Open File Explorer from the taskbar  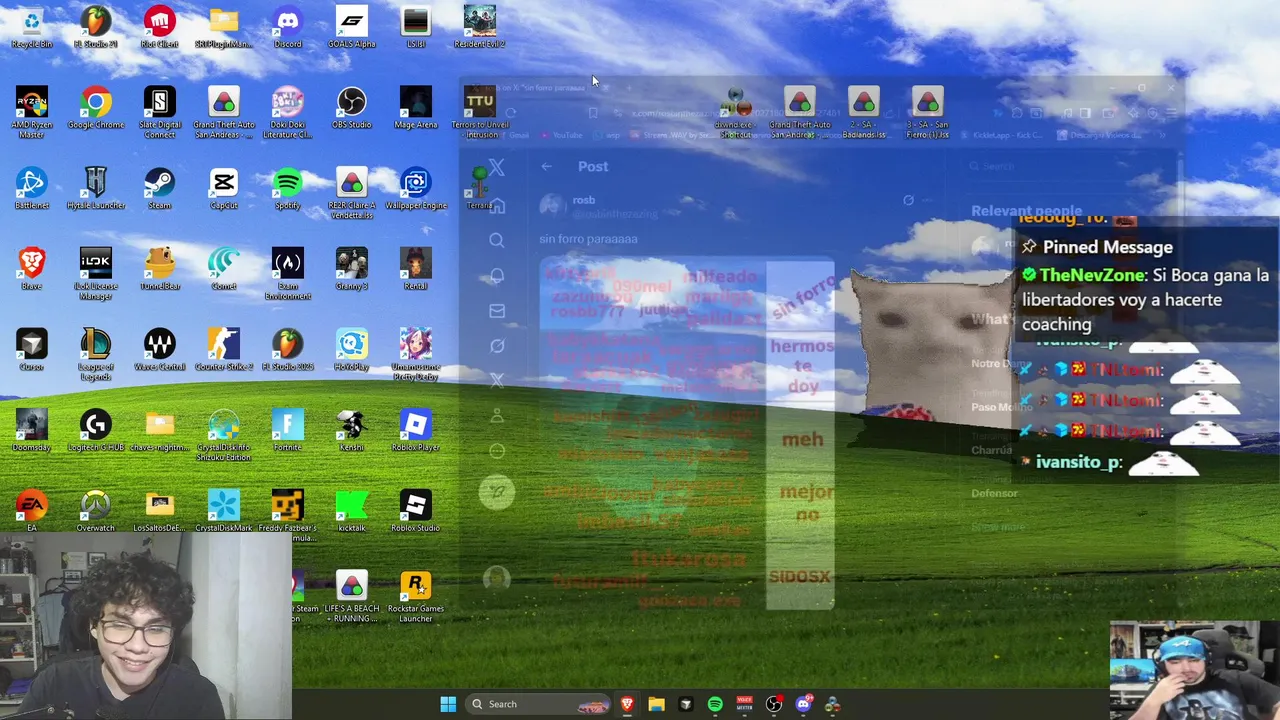[656, 704]
